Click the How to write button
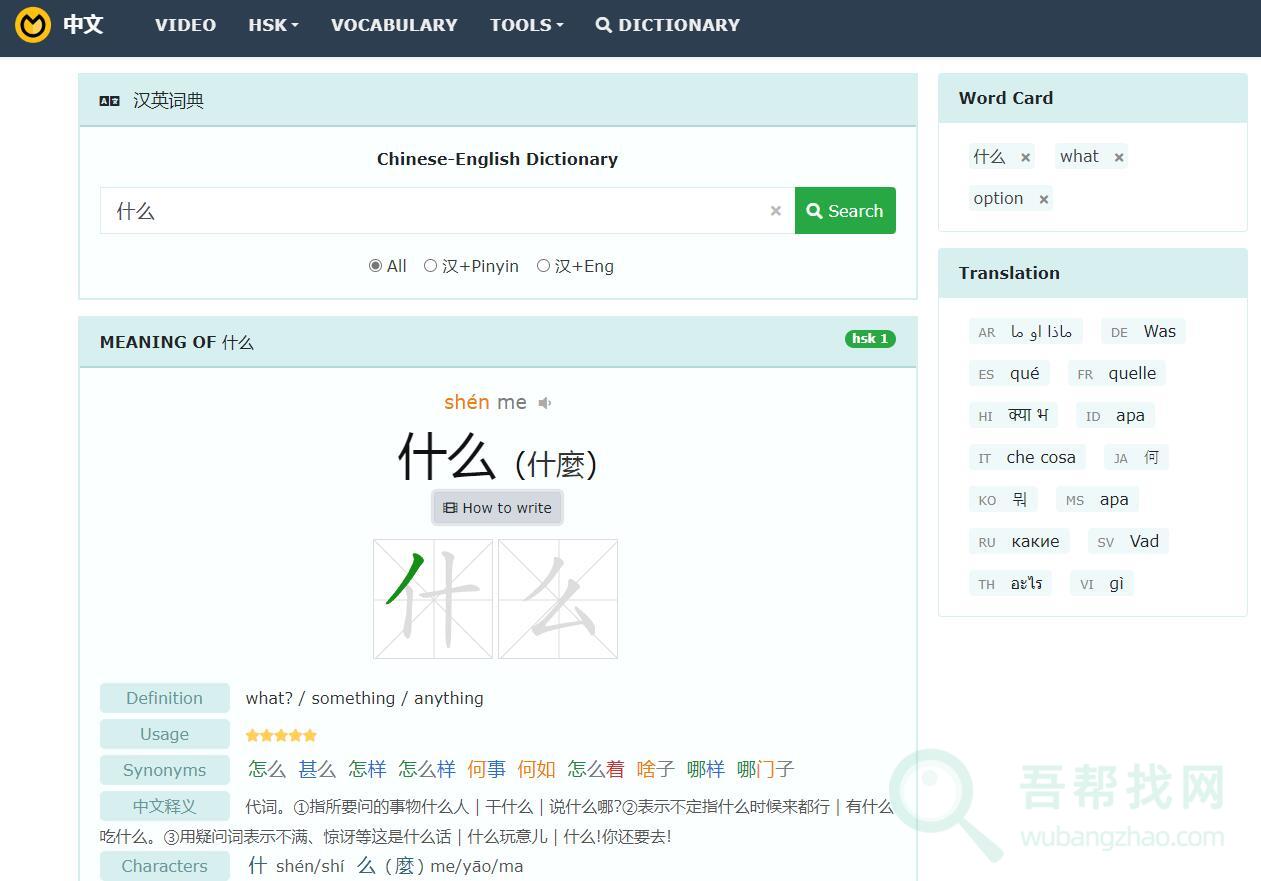 click(498, 508)
